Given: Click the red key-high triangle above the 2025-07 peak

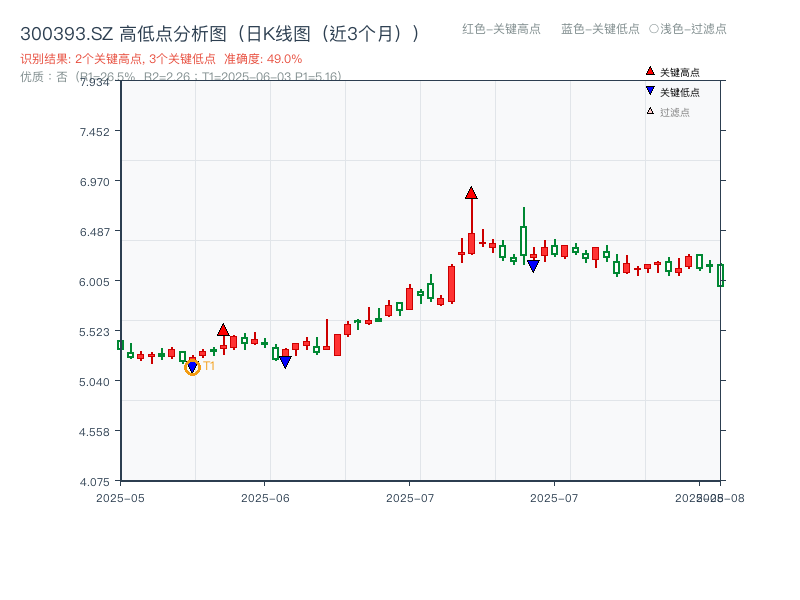Looking at the screenshot, I should 470,193.
